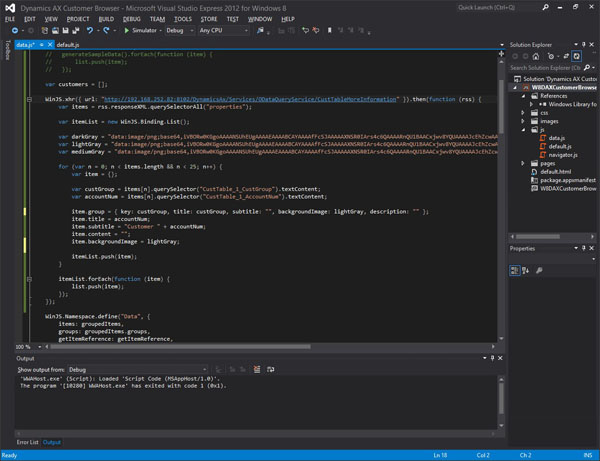Expand the css folder node
The image size is (600, 461).
(523, 113)
